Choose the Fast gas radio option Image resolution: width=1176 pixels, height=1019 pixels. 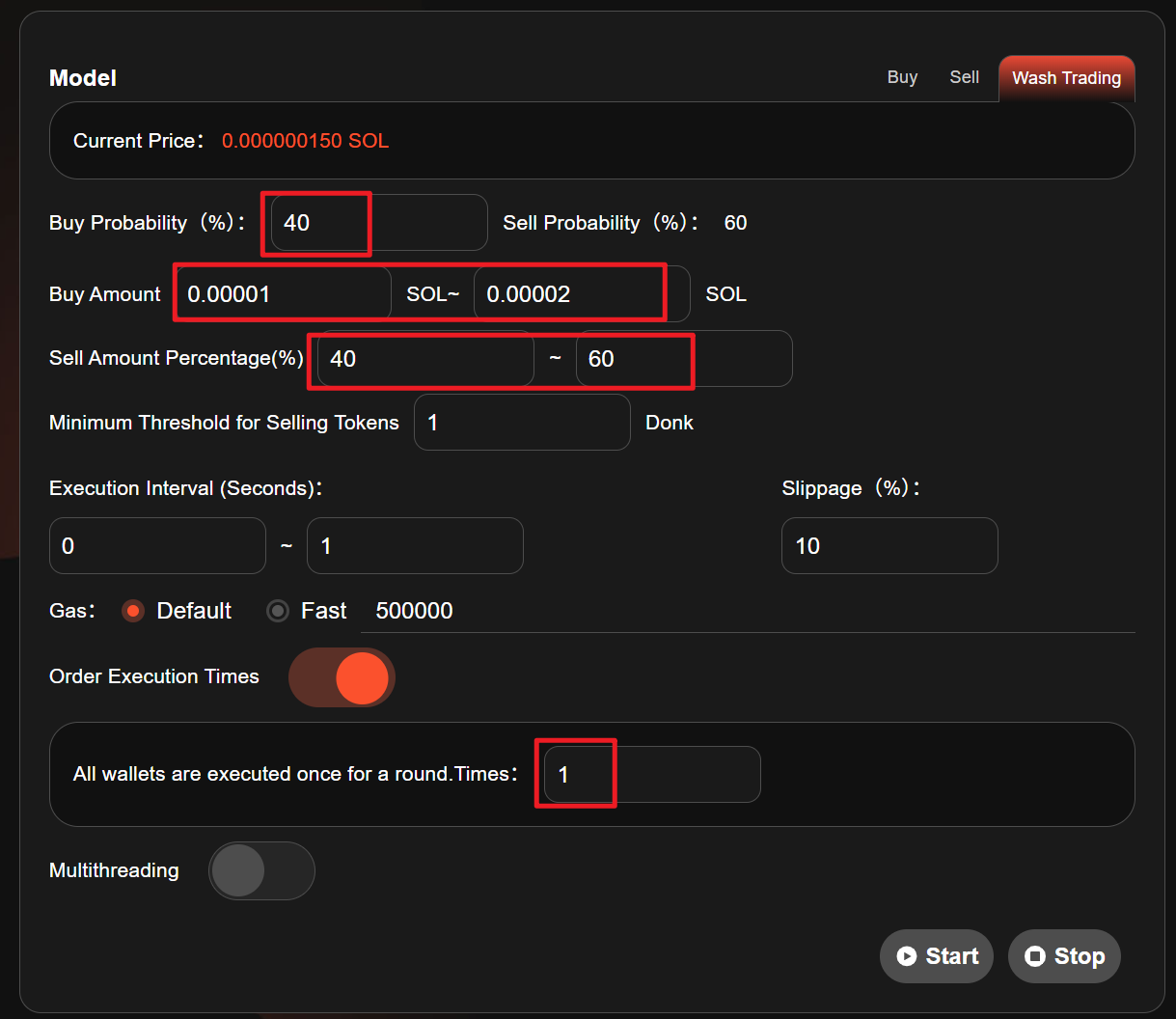278,611
